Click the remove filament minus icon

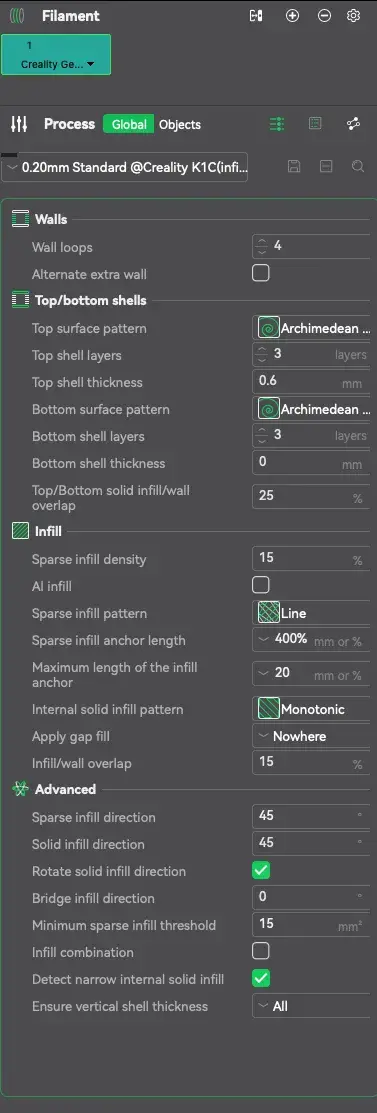click(x=324, y=16)
